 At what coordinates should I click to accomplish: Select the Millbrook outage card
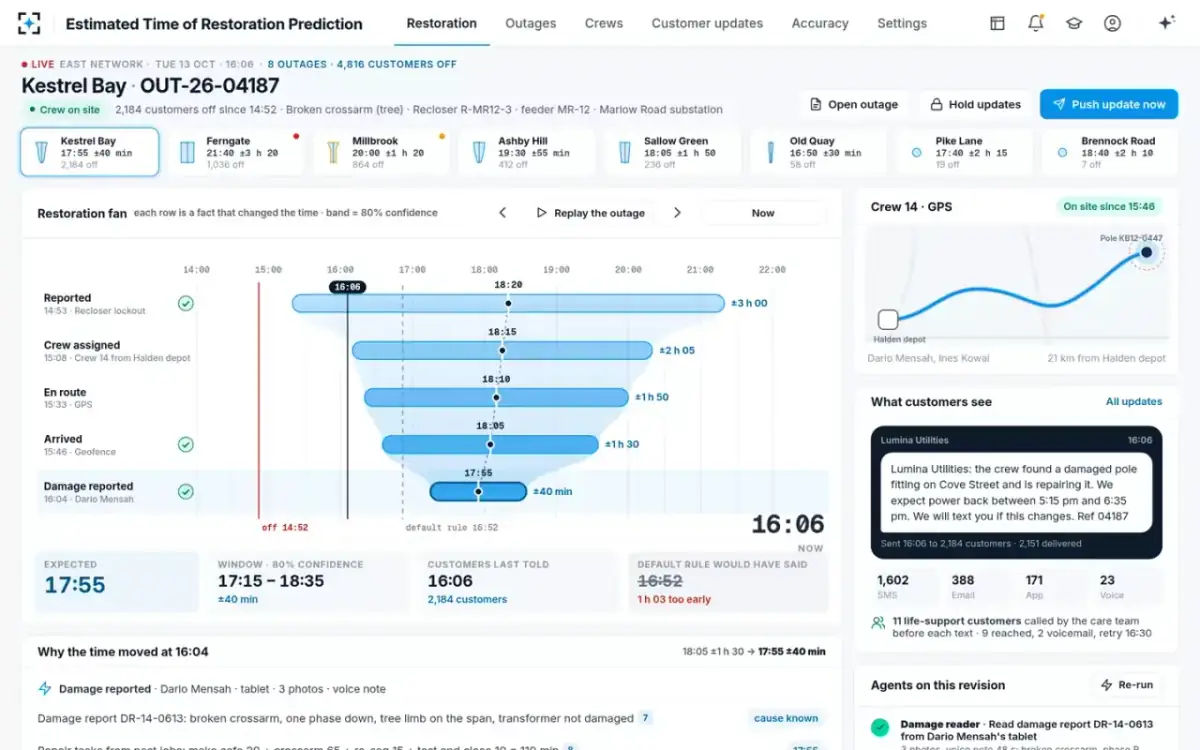point(381,152)
